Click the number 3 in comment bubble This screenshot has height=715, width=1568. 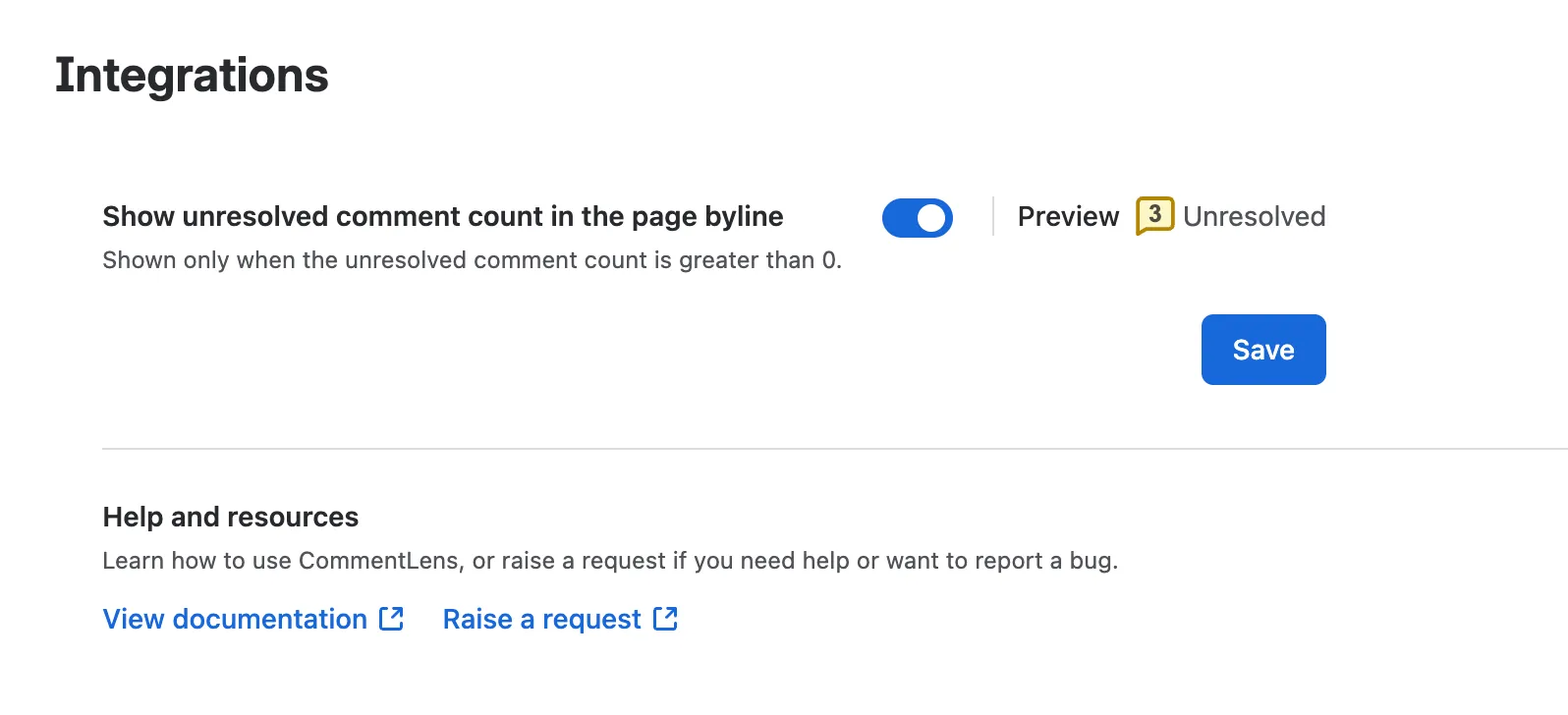coord(1155,213)
